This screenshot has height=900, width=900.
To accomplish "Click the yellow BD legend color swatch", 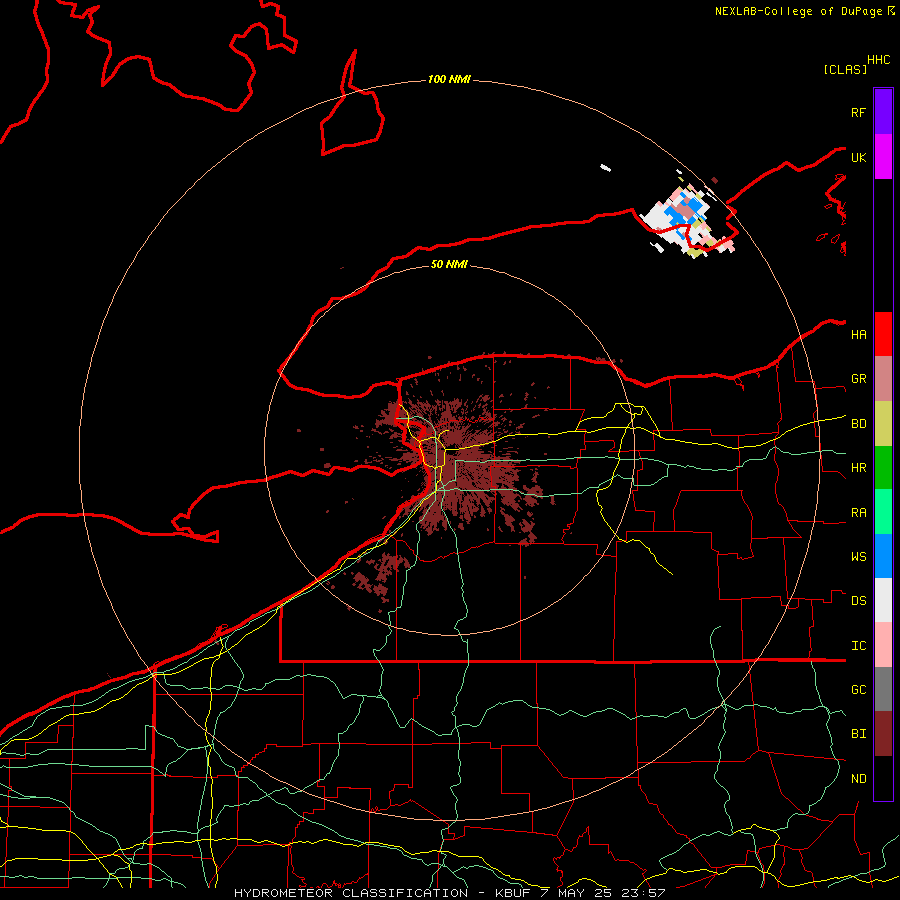I will 883,424.
